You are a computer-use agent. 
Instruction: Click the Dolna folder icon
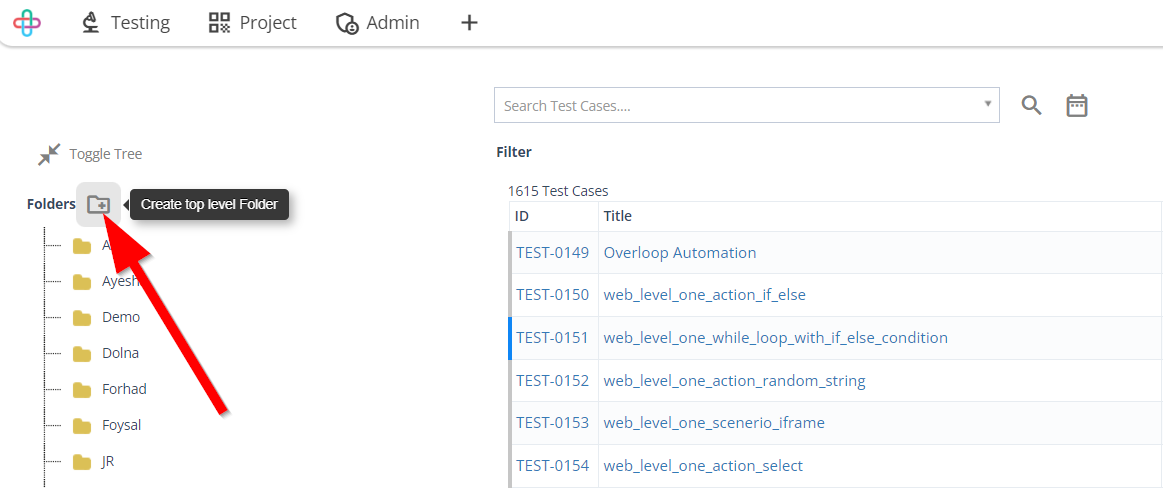coord(82,354)
